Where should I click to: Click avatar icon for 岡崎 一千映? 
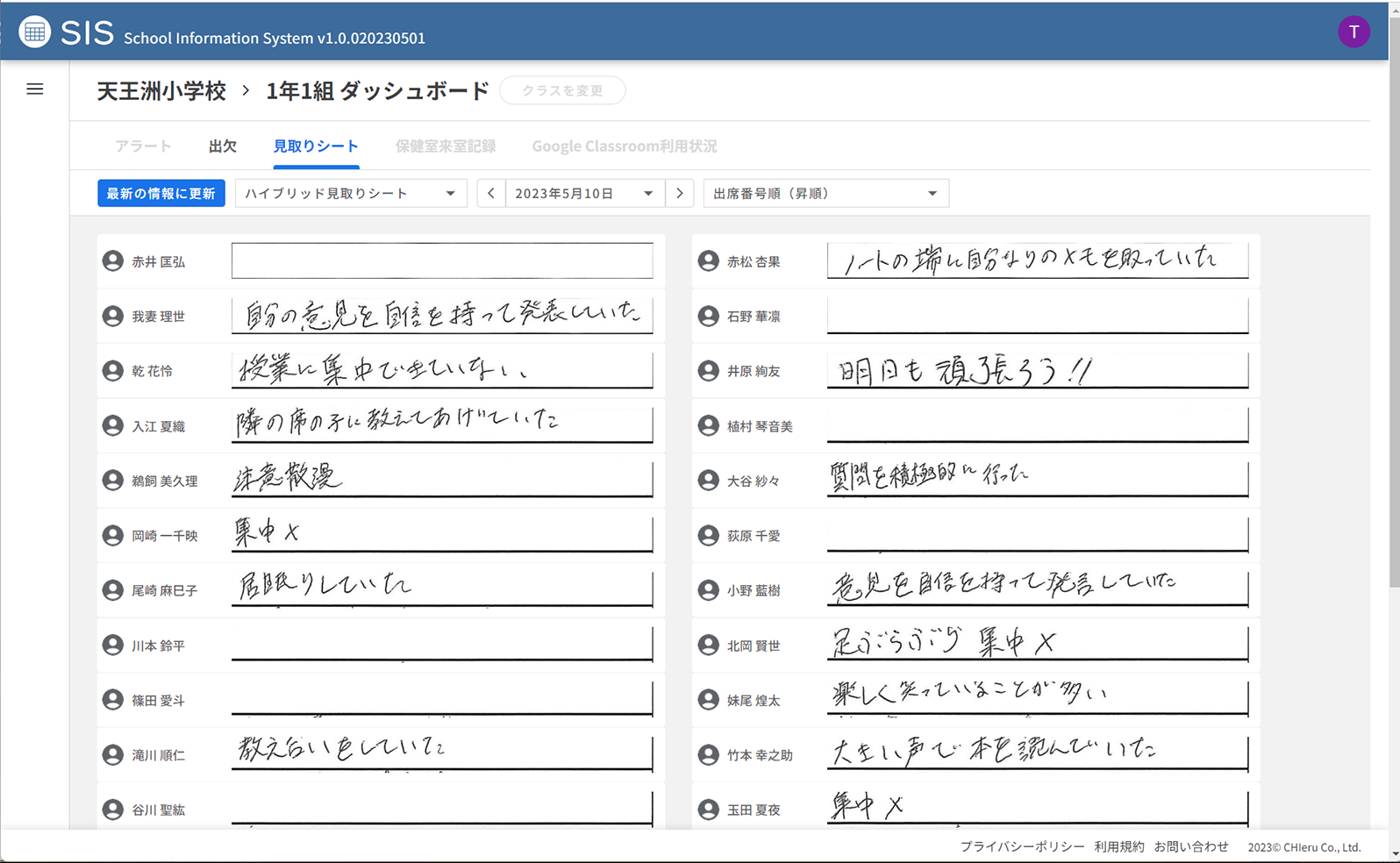[113, 535]
